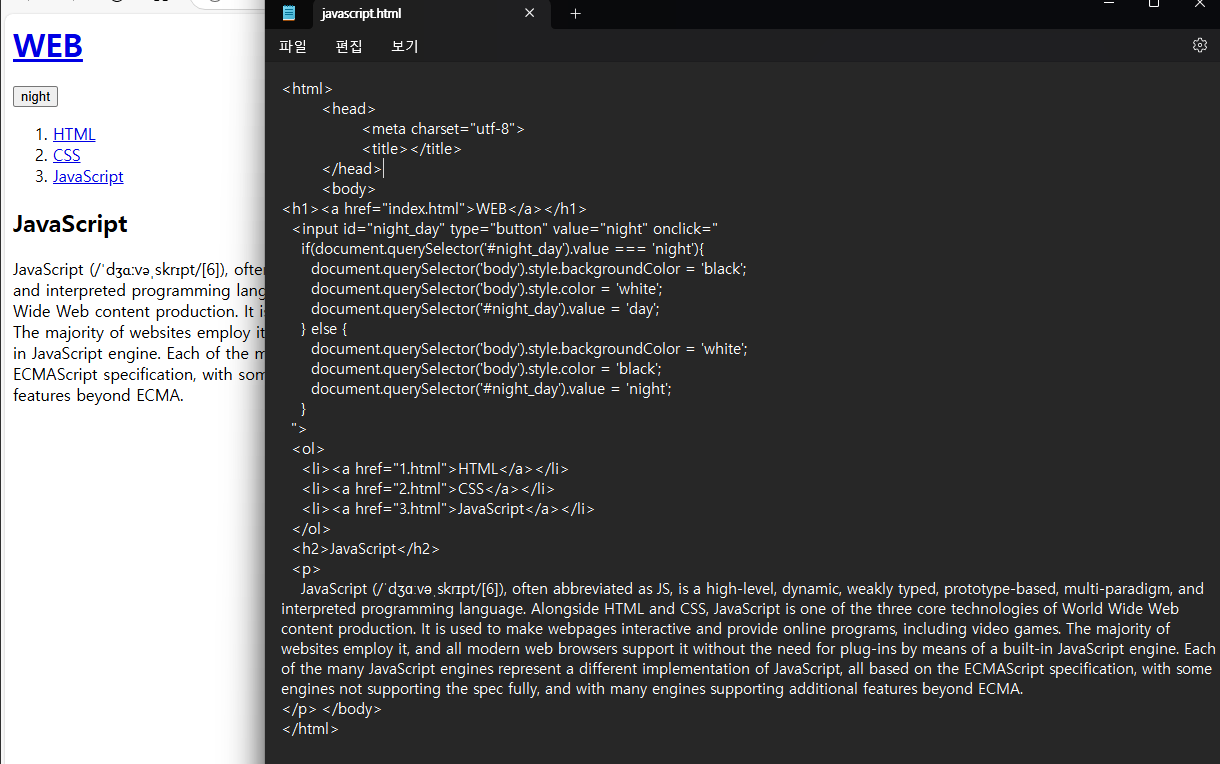This screenshot has height=764, width=1220.
Task: Click the backgroundColor = 'black' line
Action: (529, 269)
